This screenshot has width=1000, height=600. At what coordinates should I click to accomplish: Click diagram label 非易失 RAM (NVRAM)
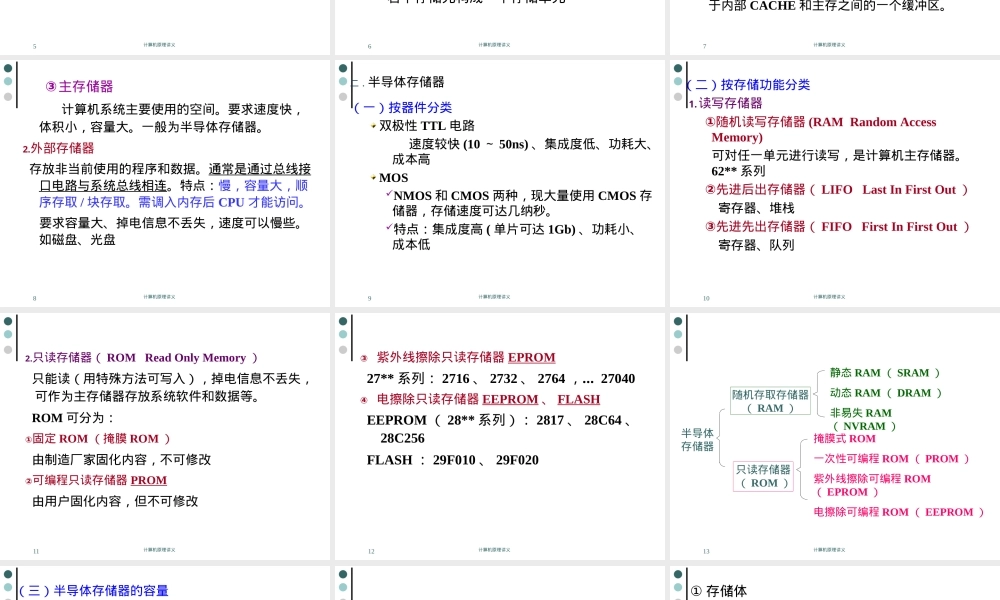tap(863, 419)
